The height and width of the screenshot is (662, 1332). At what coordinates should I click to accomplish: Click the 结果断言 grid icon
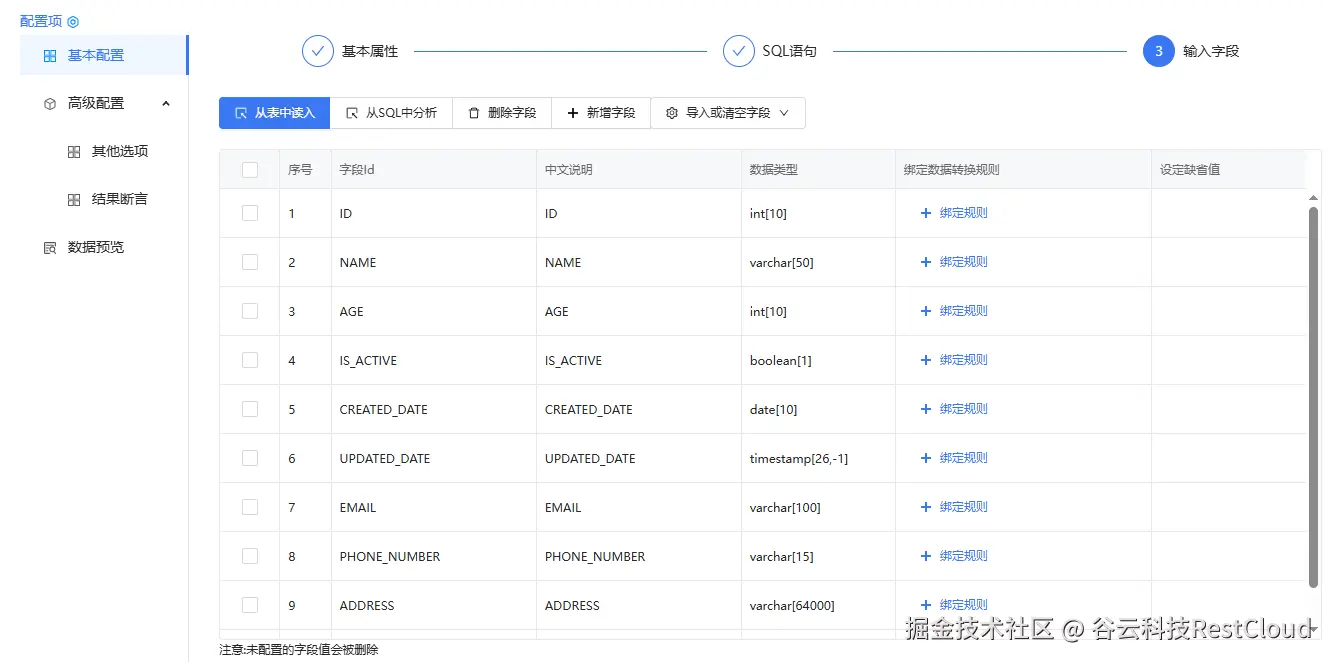click(x=74, y=200)
